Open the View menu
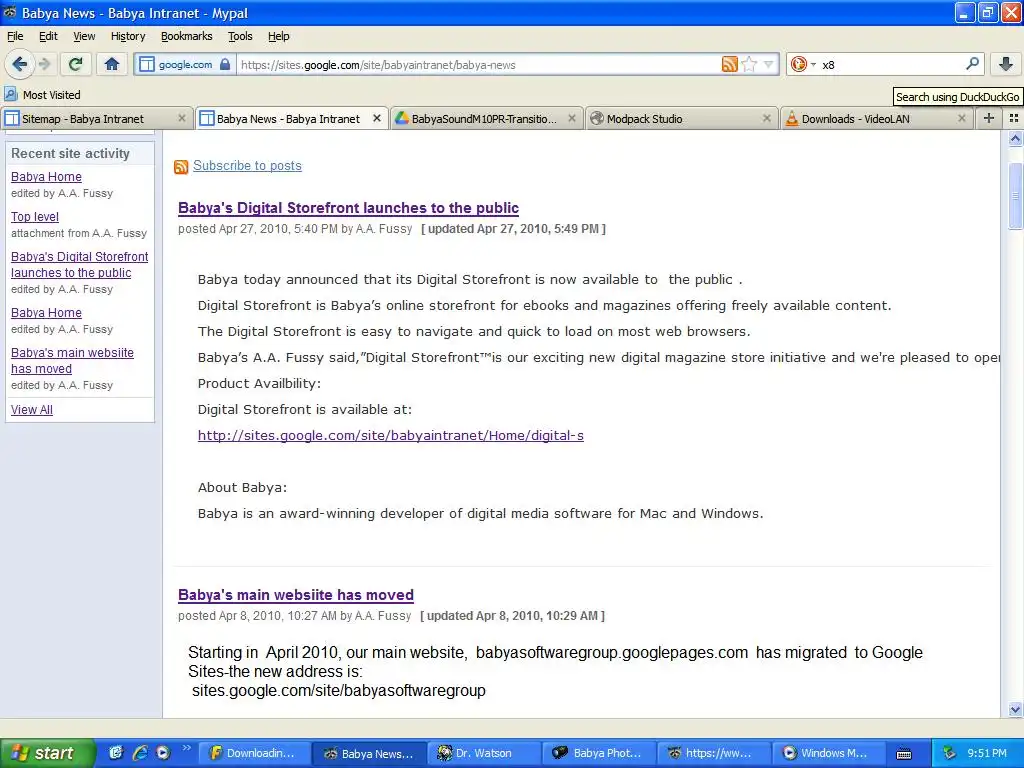 click(x=84, y=36)
